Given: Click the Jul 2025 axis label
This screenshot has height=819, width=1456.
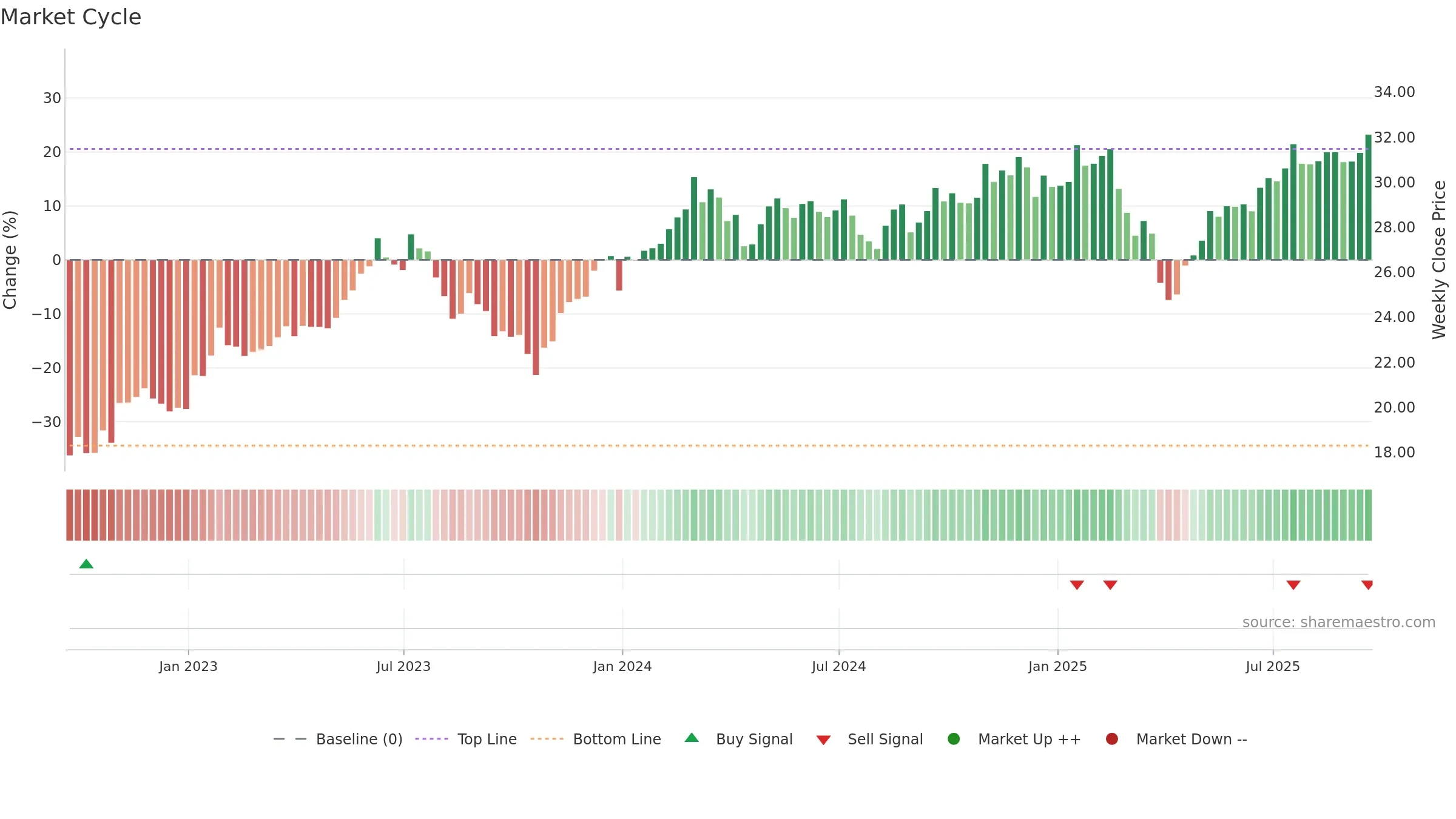Looking at the screenshot, I should click(1273, 667).
